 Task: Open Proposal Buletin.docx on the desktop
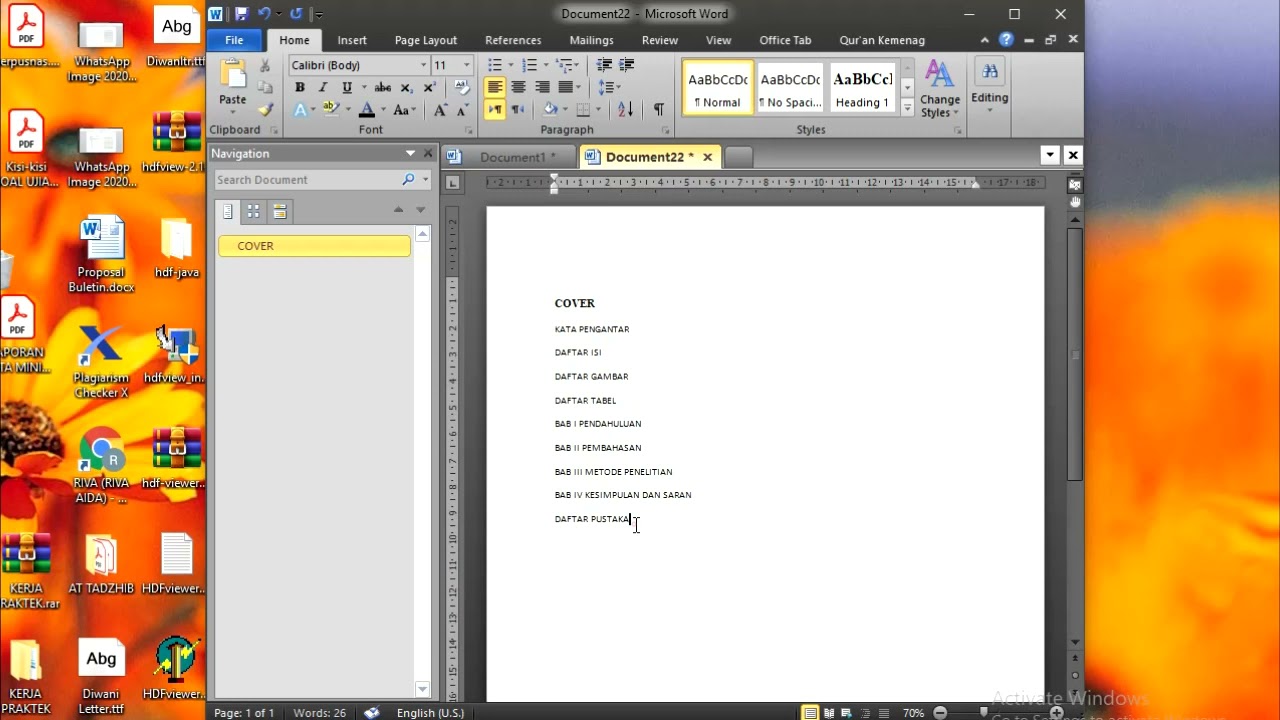101,254
